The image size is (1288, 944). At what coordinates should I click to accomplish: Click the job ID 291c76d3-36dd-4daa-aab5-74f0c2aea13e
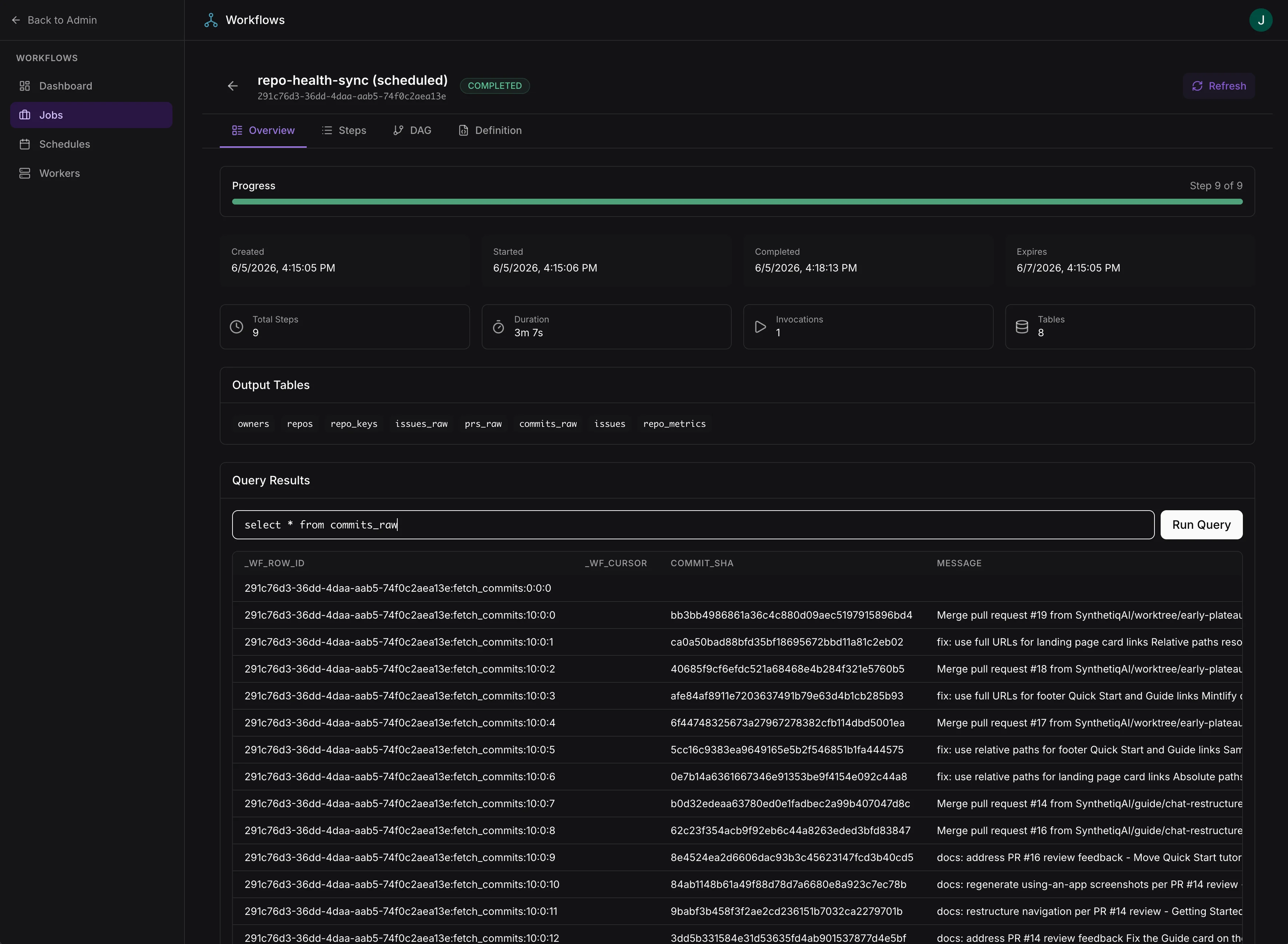[351, 96]
